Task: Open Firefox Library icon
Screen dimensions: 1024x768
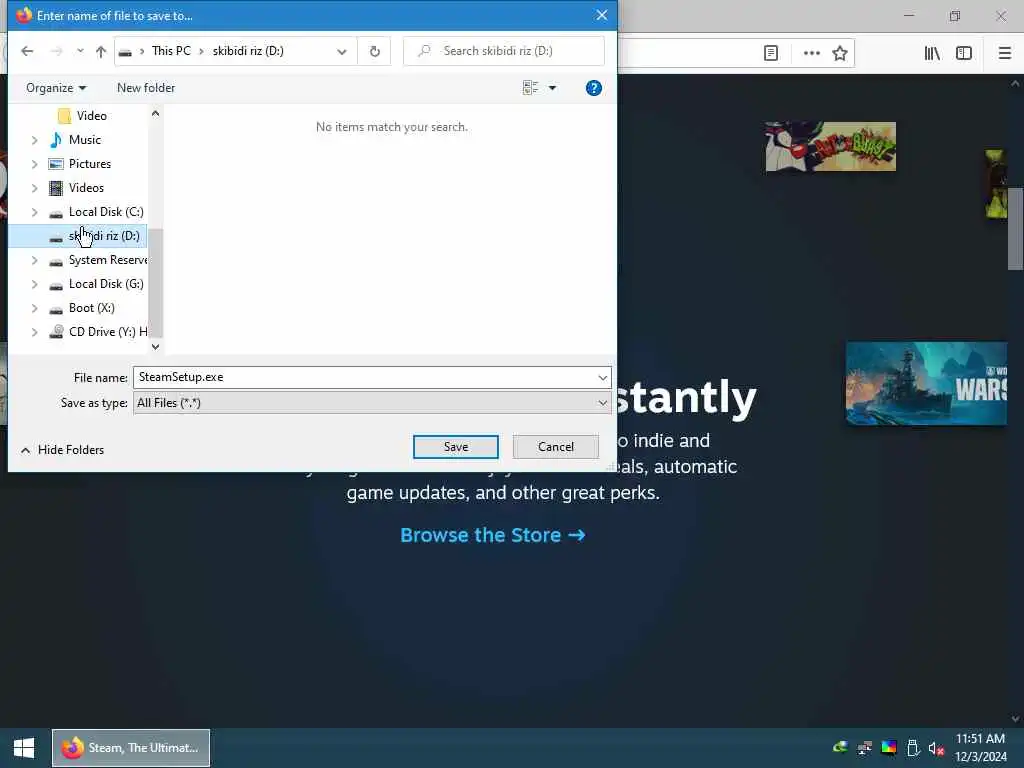Action: [x=932, y=54]
